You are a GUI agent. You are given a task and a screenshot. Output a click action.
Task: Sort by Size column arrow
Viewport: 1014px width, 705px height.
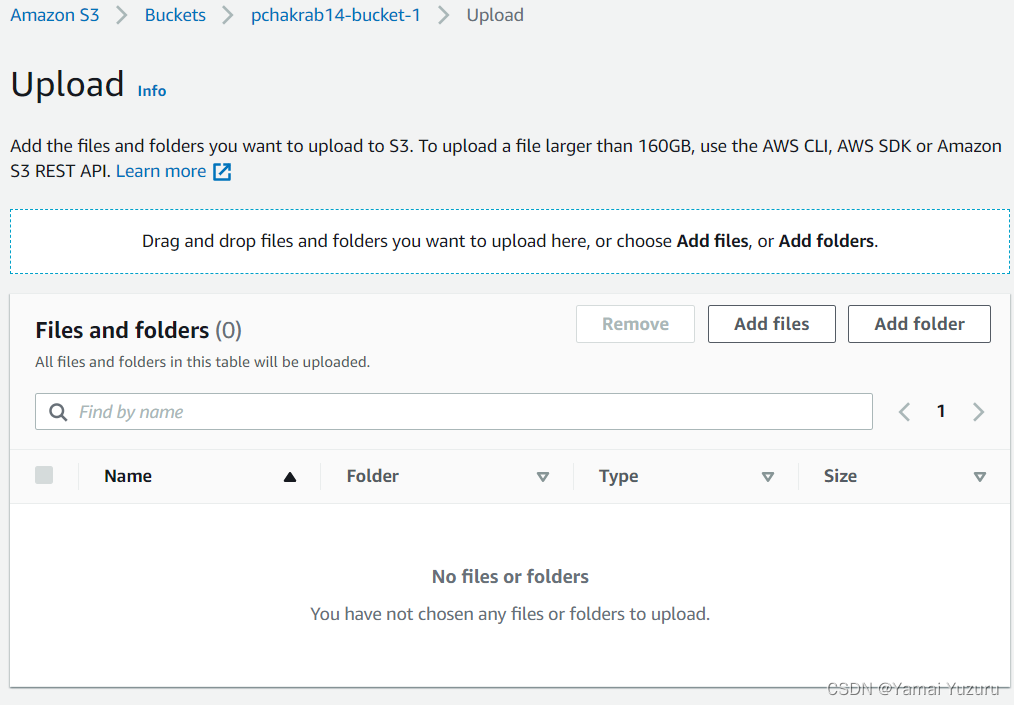coord(980,477)
